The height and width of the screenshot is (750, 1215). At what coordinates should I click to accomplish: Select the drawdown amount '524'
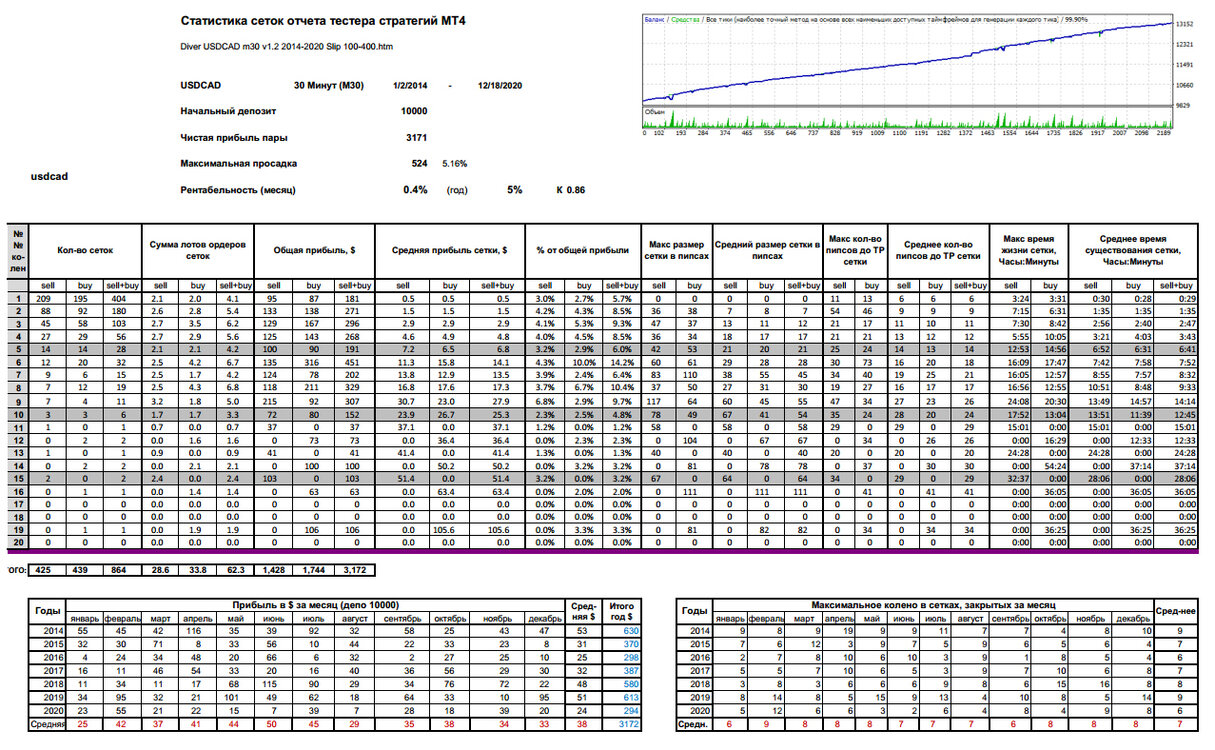tap(420, 163)
